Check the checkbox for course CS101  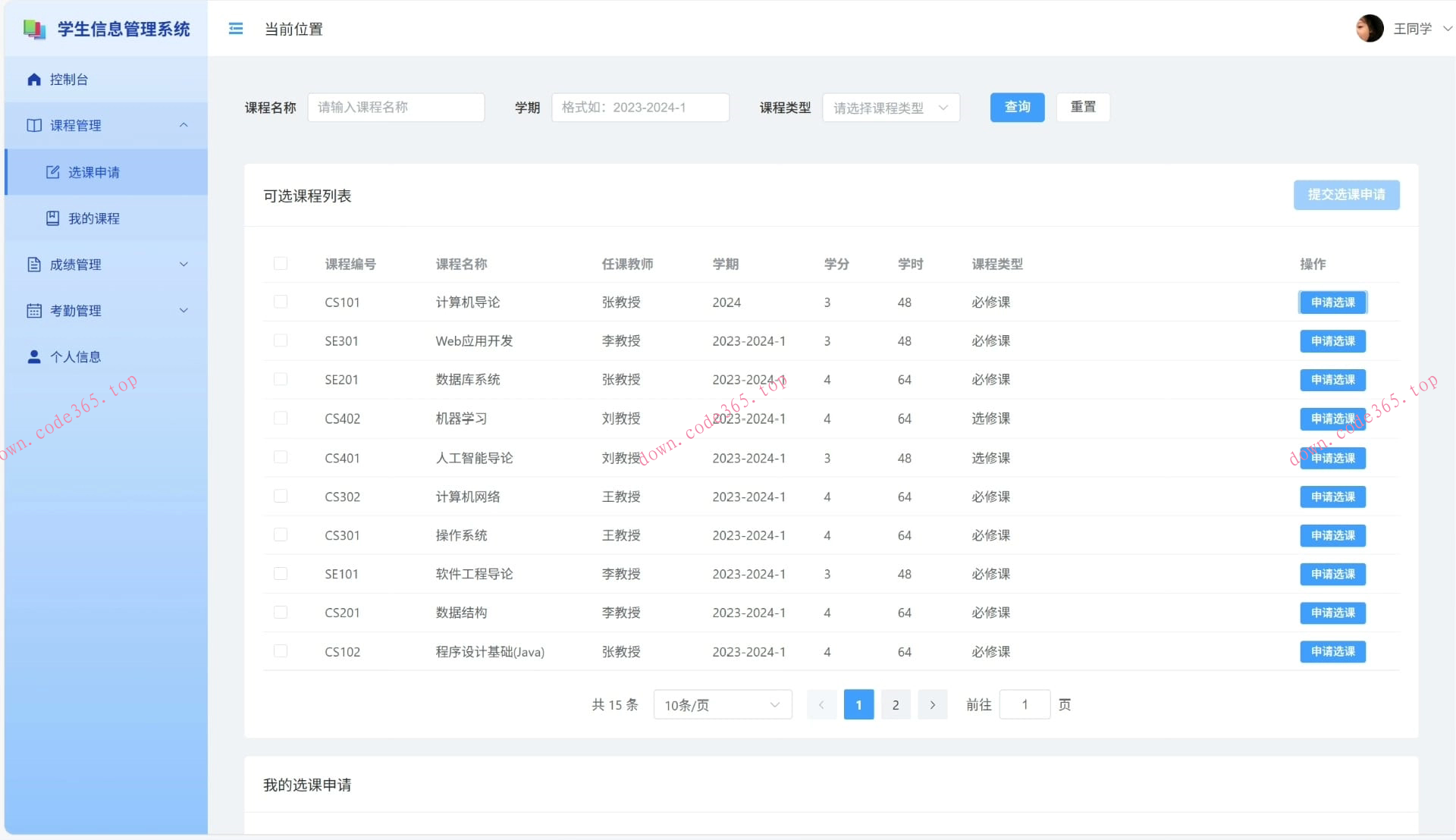[x=281, y=302]
